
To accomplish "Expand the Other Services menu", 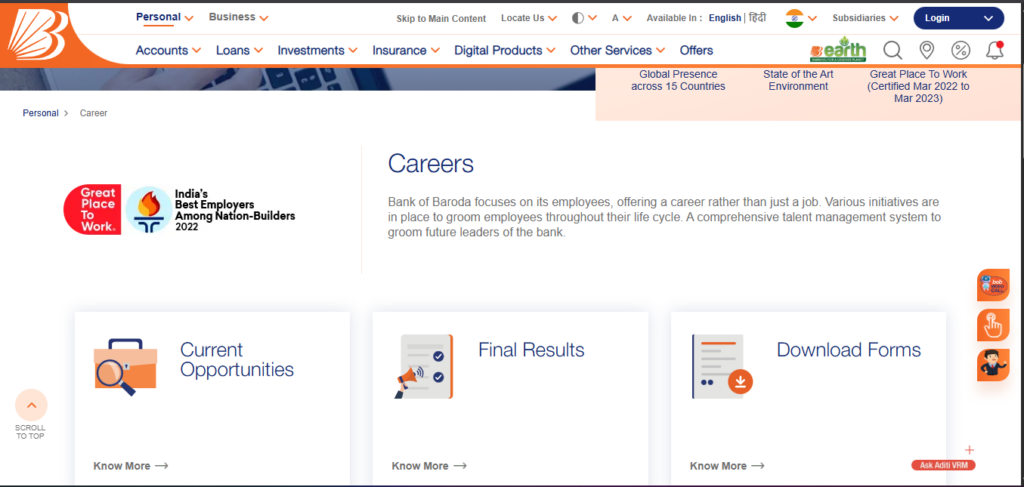I will pos(617,50).
